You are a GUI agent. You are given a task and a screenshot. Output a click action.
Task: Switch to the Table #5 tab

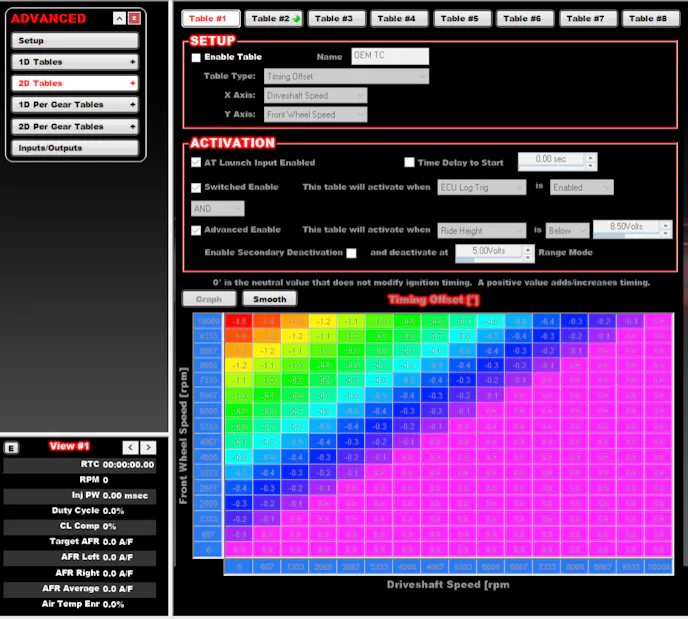[x=459, y=19]
